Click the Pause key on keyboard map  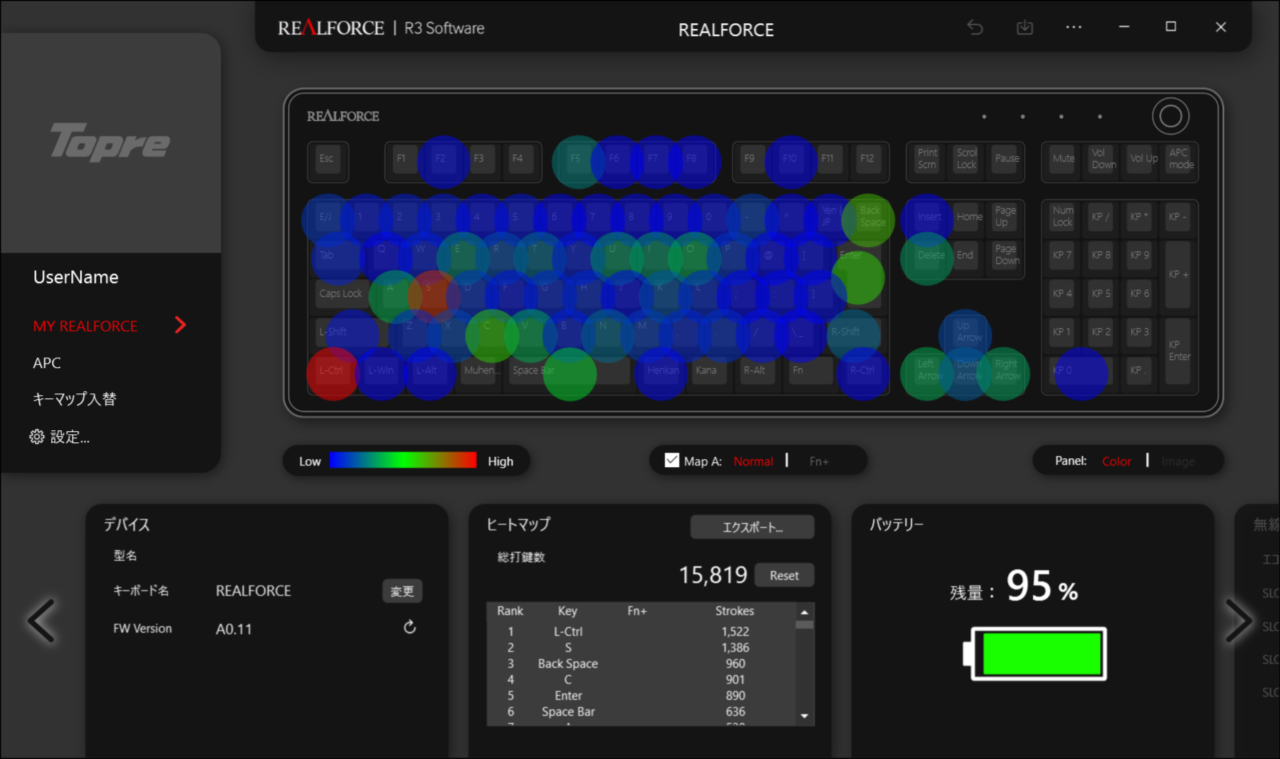point(1006,159)
